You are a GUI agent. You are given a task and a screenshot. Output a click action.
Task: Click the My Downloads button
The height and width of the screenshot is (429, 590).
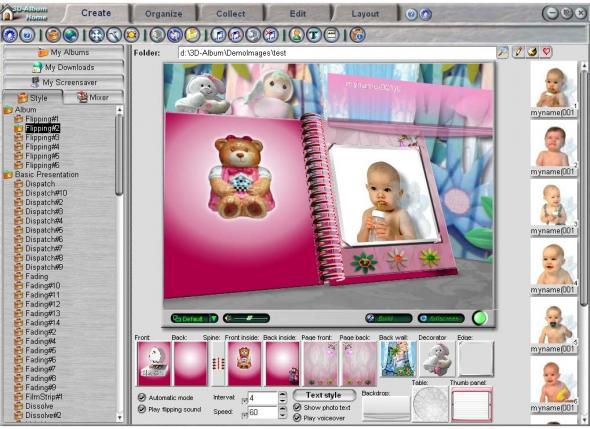(x=63, y=67)
